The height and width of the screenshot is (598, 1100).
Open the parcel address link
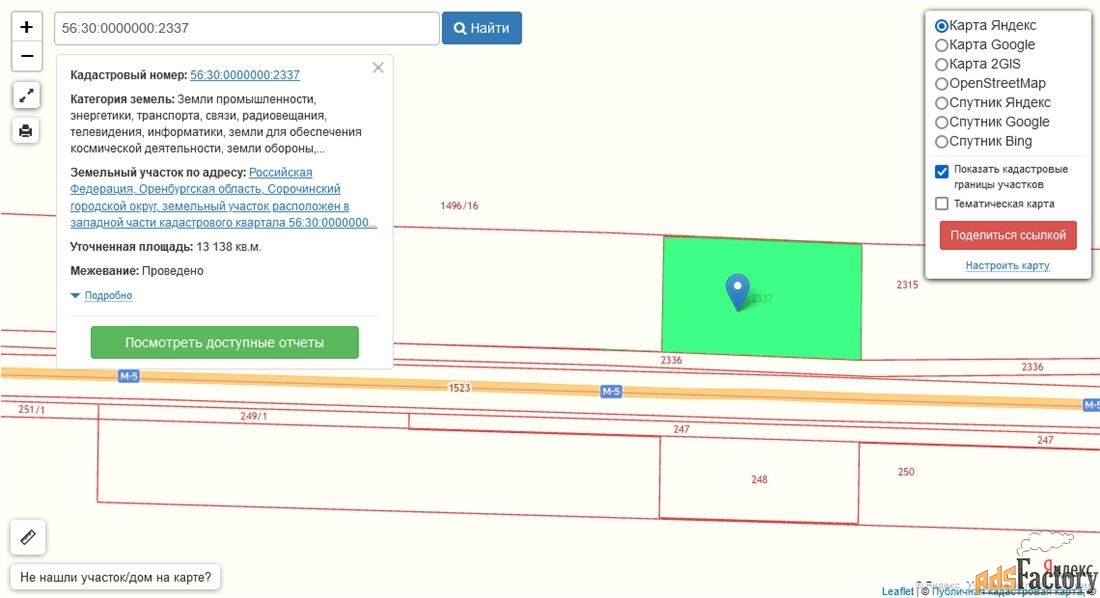click(223, 197)
